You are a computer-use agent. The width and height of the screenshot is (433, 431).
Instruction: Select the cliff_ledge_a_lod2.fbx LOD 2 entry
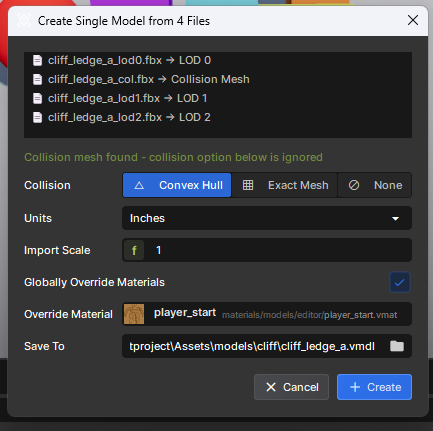[122, 117]
